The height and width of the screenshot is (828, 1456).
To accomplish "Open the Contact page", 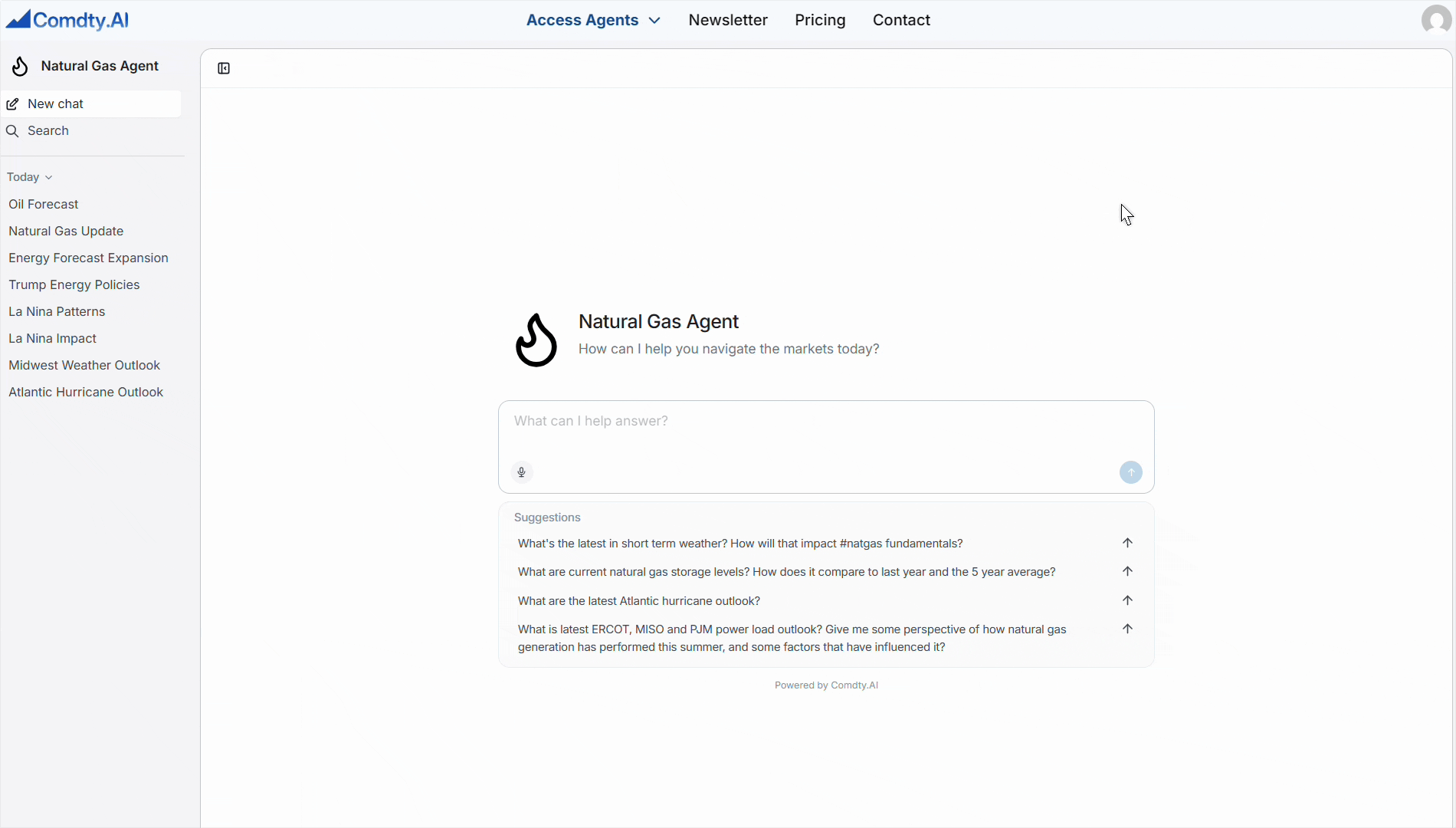I will point(901,20).
